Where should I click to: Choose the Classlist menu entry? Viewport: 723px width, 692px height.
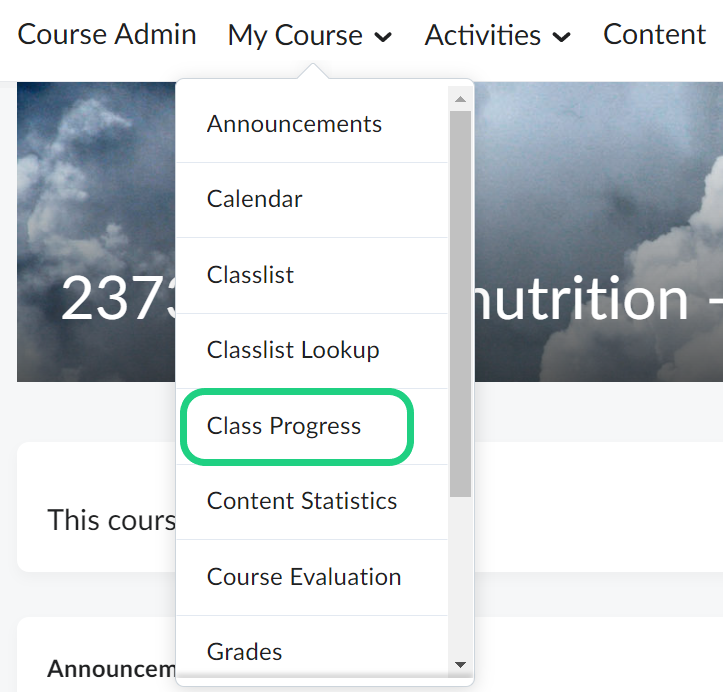(250, 275)
